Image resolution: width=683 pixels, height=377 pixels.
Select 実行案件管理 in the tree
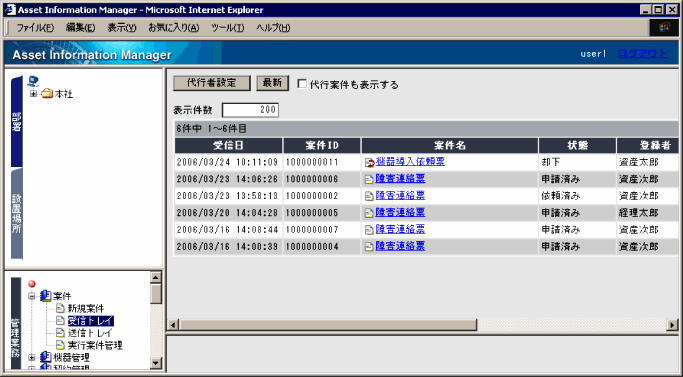[x=95, y=345]
